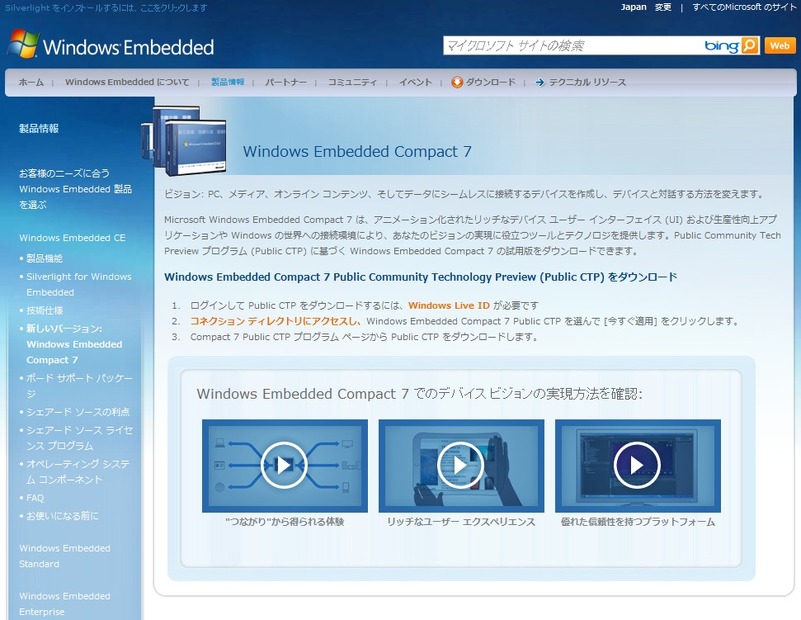Open Silverlight for Windows Embedded sidebar link
Viewport: 801px width, 620px height.
(79, 284)
